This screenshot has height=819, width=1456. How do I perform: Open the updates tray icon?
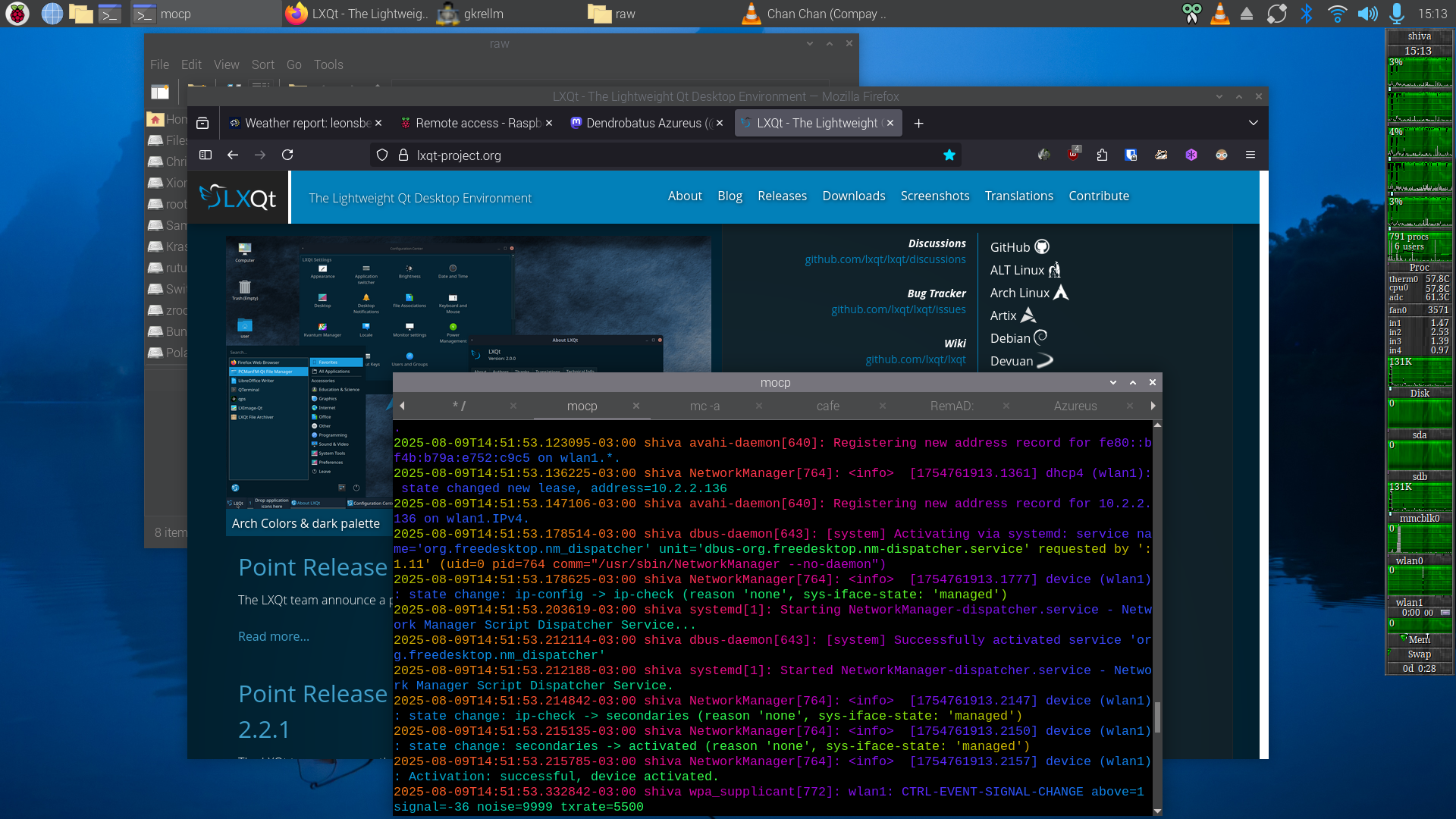pos(1277,14)
